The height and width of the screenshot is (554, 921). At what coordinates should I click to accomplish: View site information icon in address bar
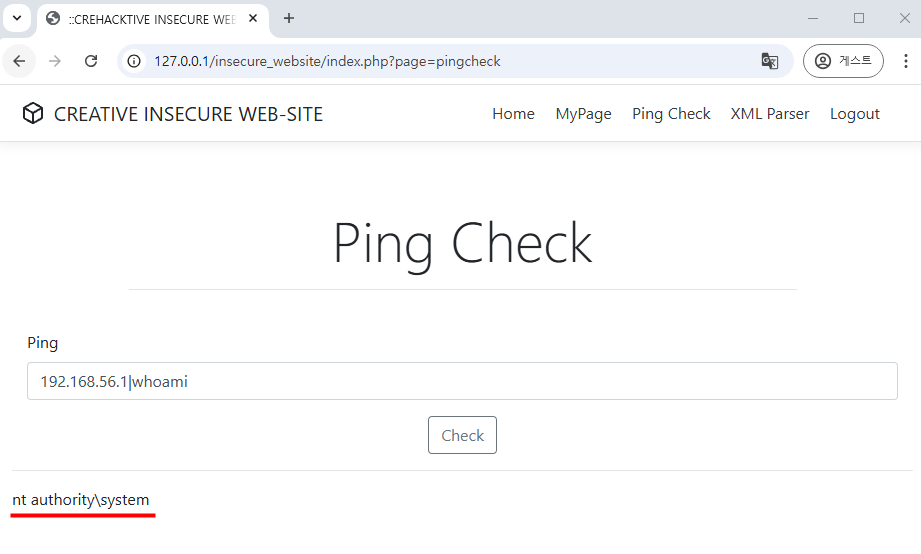click(x=134, y=61)
